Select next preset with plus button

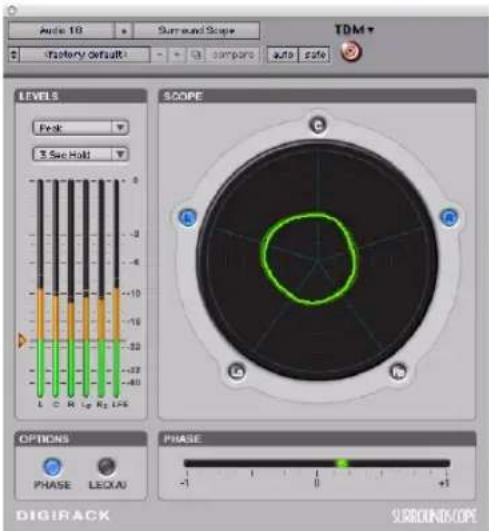coord(176,55)
